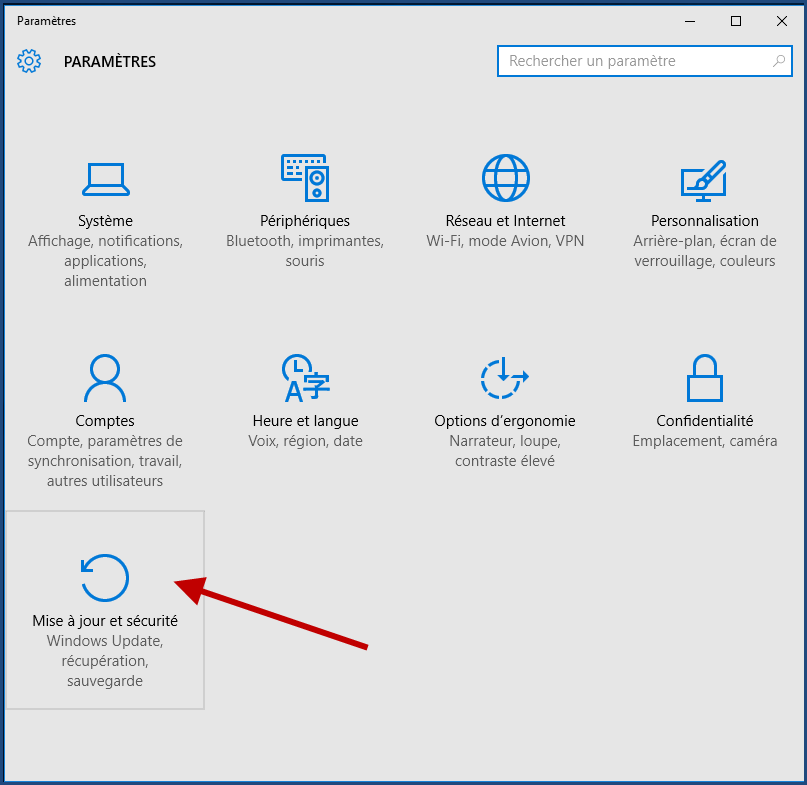Click the circular refresh arrow icon
This screenshot has width=807, height=785.
tap(104, 578)
